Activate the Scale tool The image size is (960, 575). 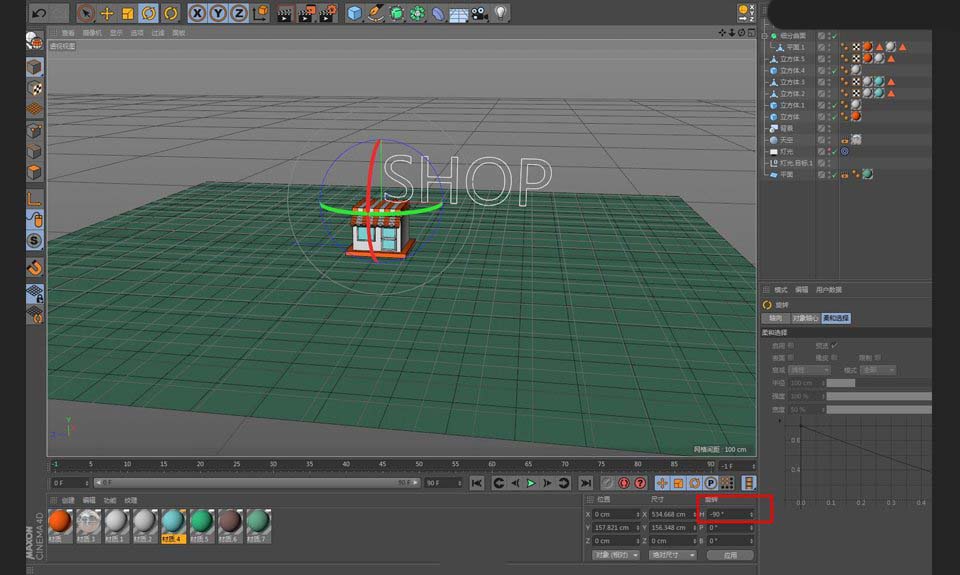[128, 13]
